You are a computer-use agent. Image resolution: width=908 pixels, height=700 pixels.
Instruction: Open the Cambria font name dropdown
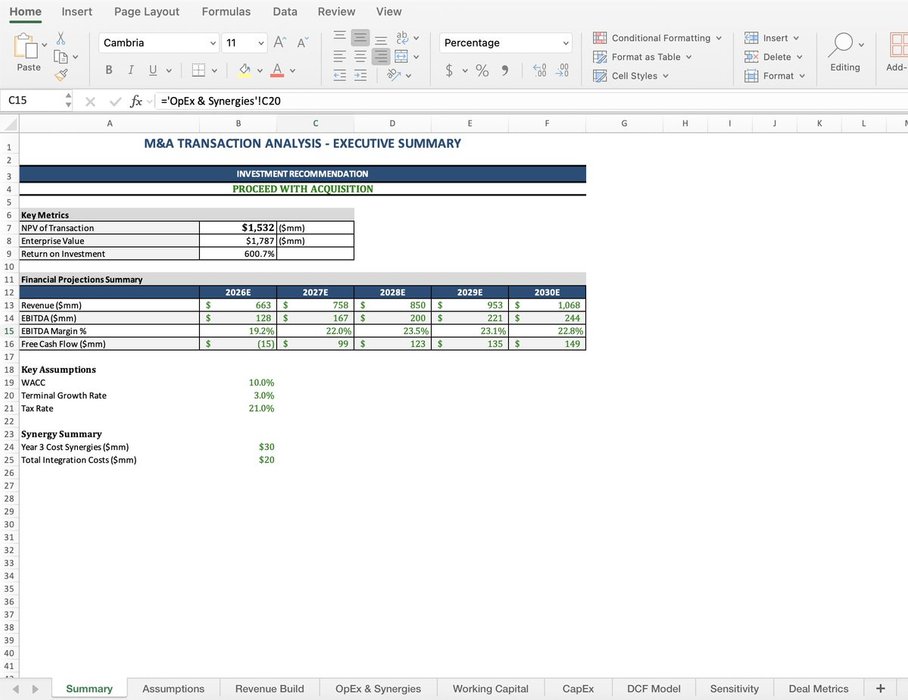tap(213, 43)
